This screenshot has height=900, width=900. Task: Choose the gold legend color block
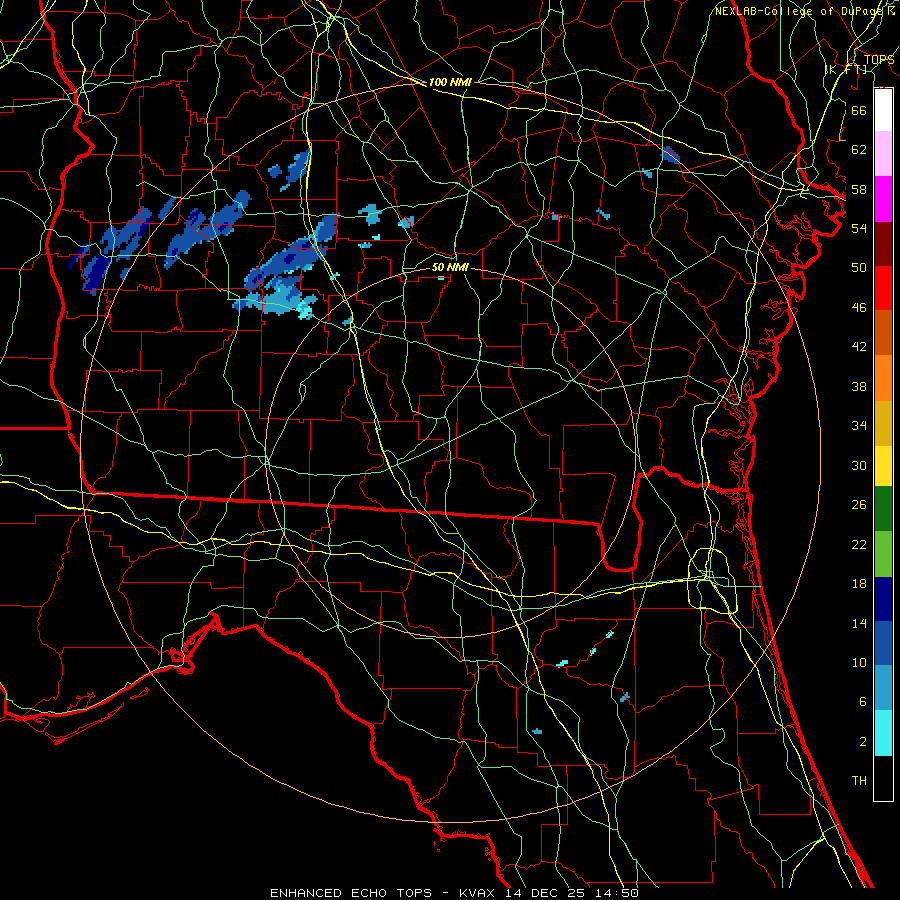[x=883, y=423]
